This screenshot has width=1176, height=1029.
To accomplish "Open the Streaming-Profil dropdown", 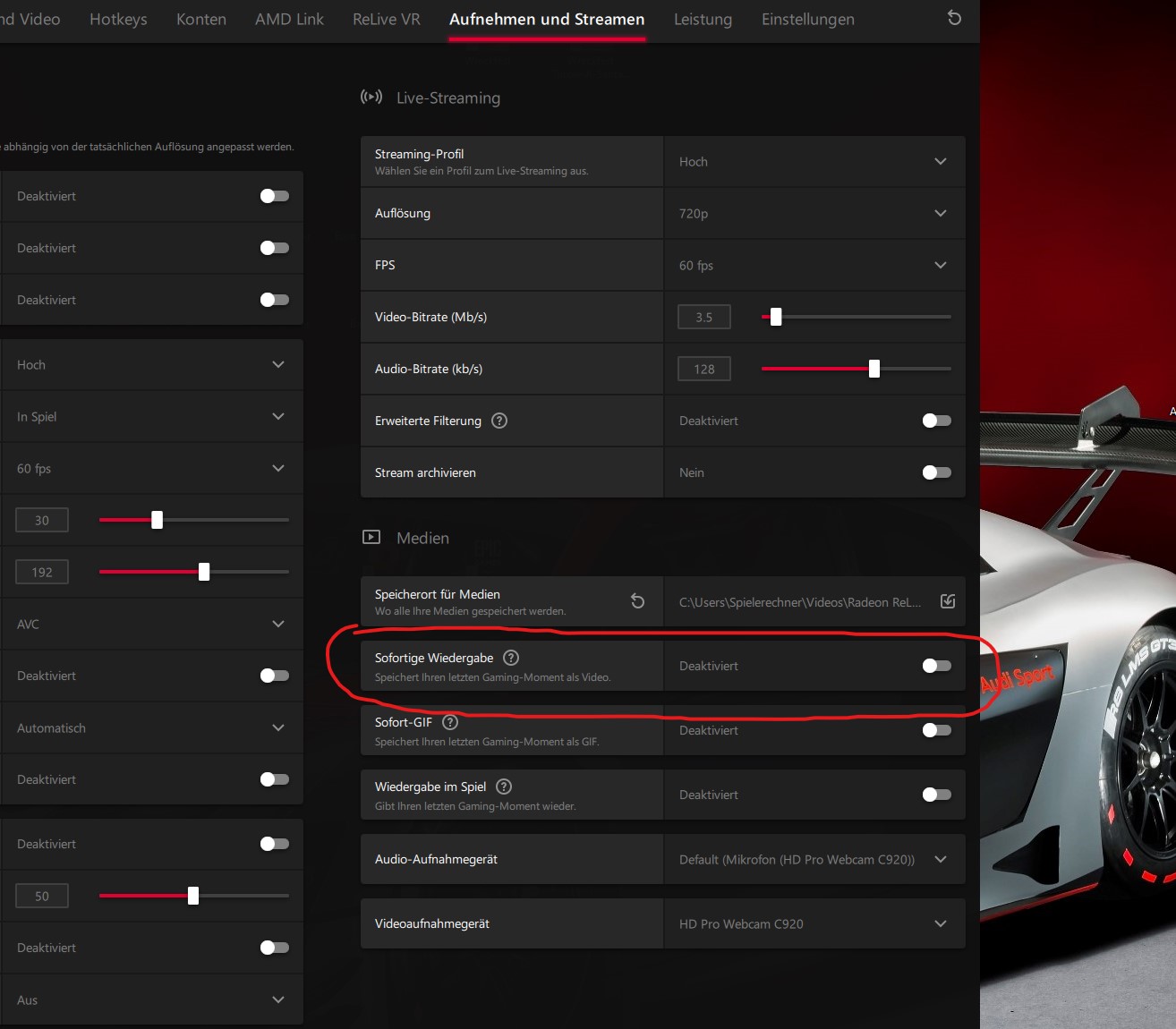I will click(x=814, y=162).
